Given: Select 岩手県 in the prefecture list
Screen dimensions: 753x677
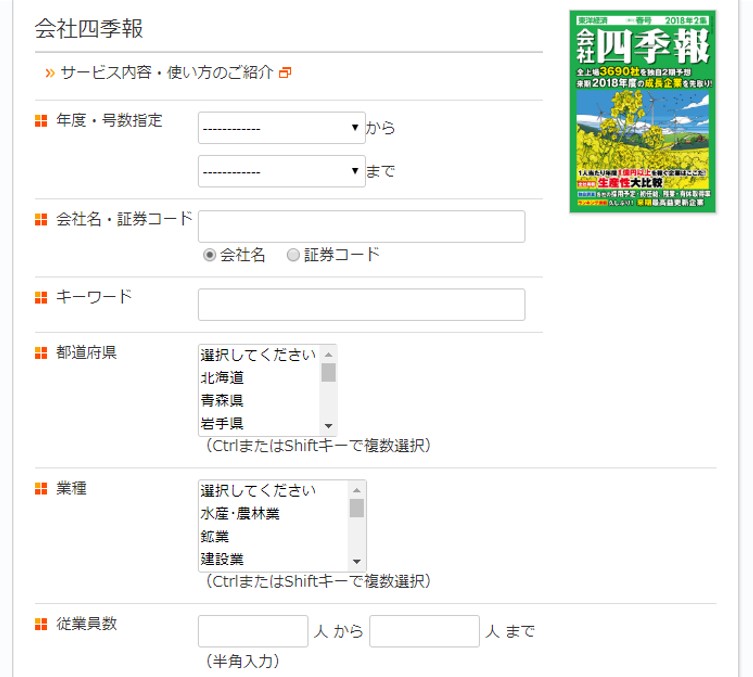Looking at the screenshot, I should pos(259,423).
